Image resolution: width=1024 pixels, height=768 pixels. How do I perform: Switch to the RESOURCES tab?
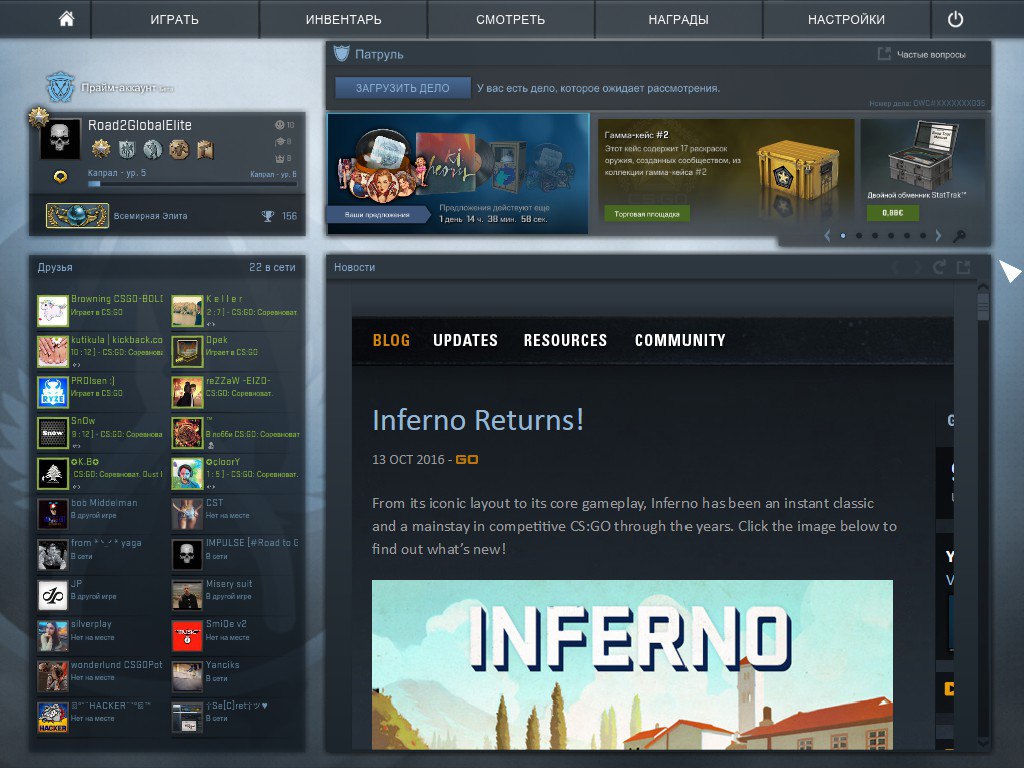[x=565, y=340]
